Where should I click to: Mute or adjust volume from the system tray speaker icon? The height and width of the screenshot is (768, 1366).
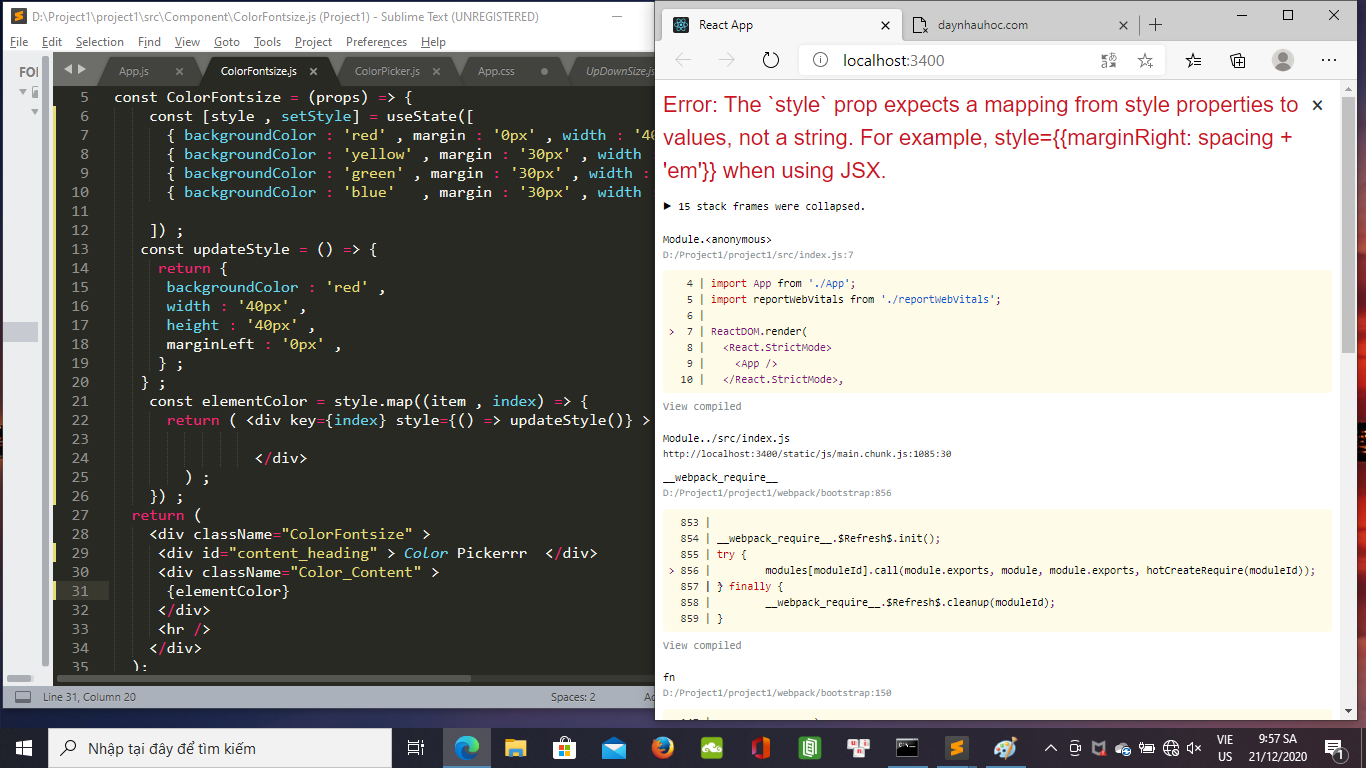(x=1194, y=748)
